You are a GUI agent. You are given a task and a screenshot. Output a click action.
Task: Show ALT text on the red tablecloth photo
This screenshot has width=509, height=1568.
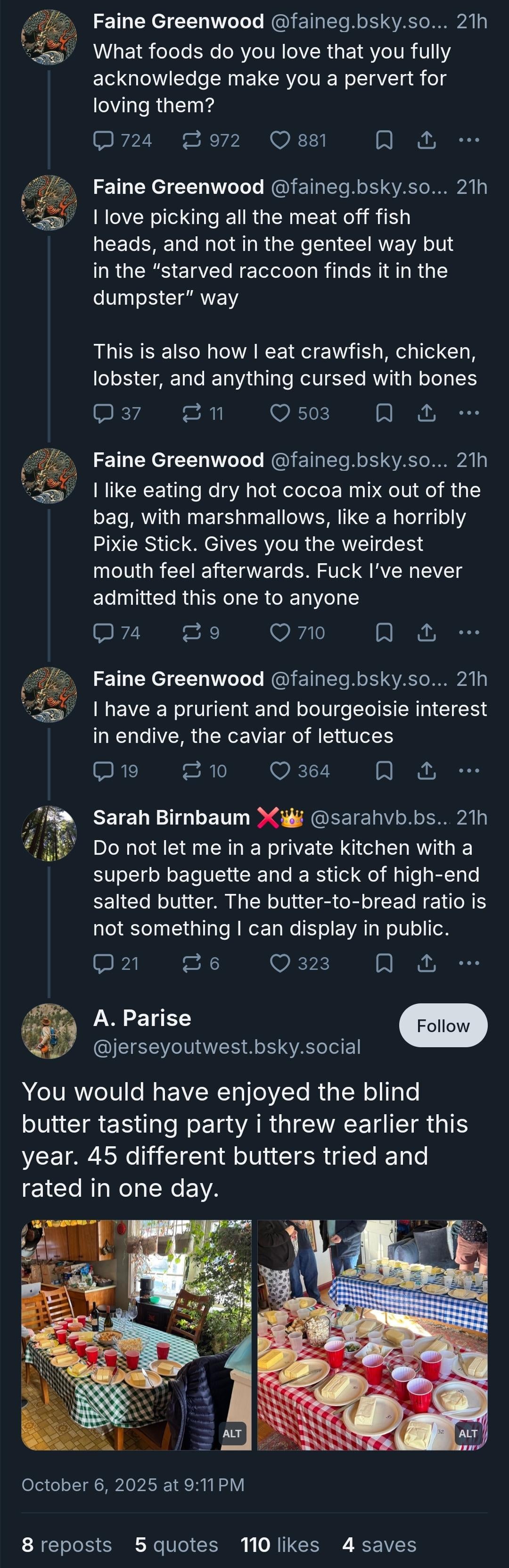click(x=468, y=1433)
